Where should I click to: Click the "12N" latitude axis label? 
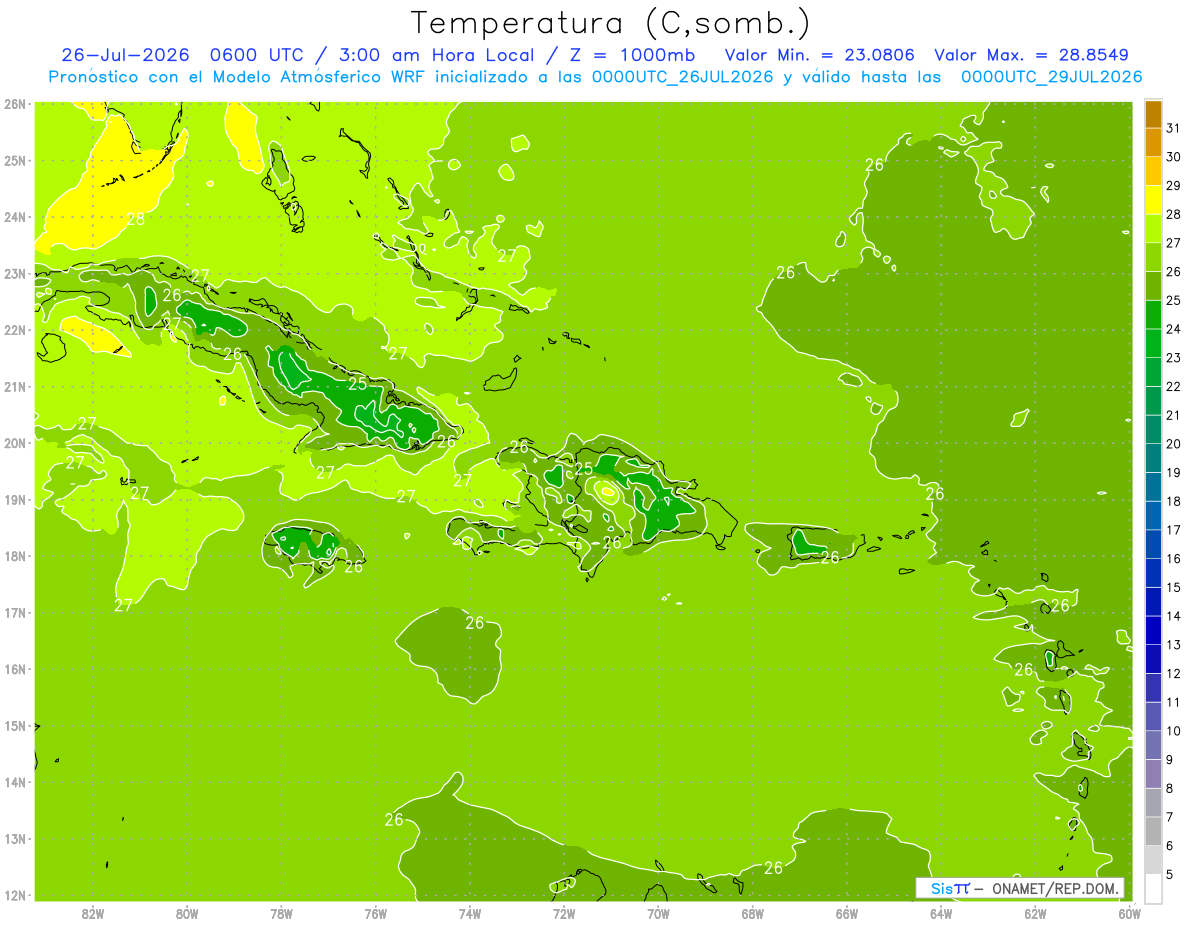15,895
